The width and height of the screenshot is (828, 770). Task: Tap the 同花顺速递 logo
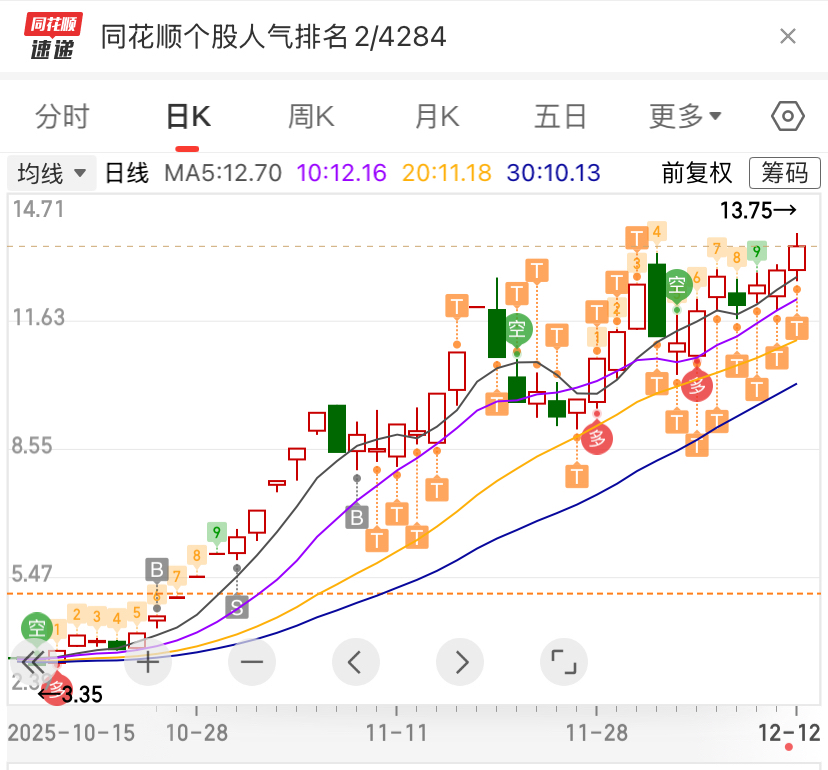click(53, 36)
